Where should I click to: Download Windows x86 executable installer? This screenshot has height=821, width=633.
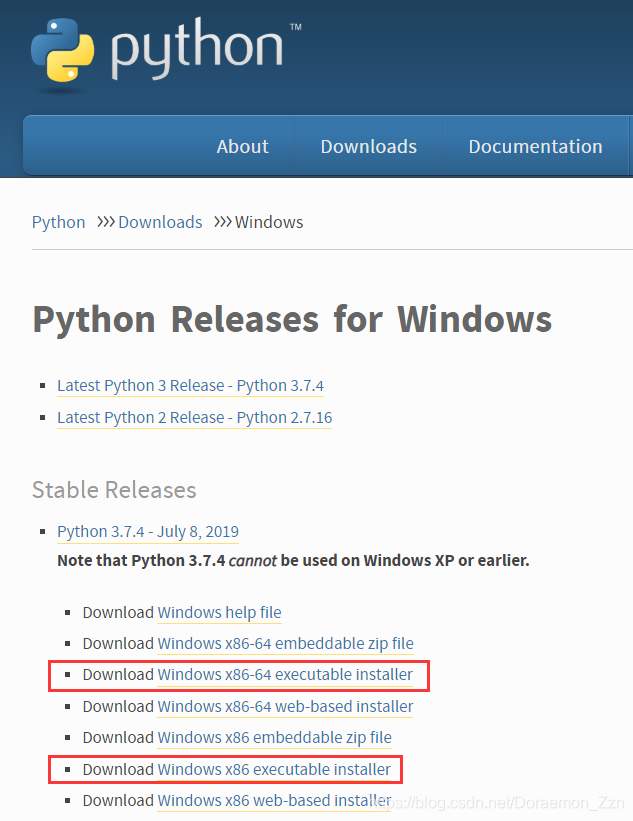(274, 769)
